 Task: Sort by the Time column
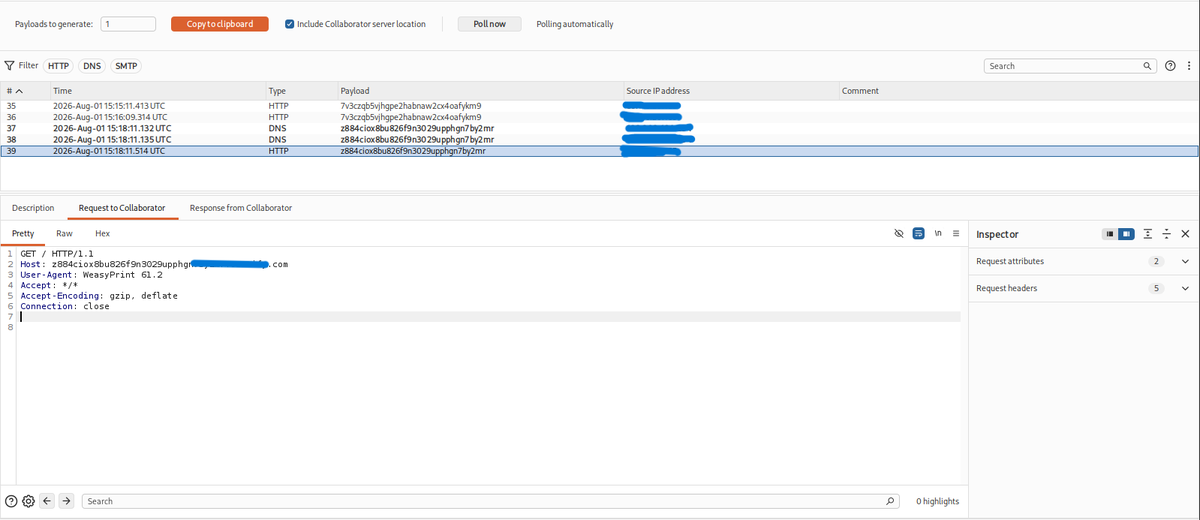coord(157,91)
